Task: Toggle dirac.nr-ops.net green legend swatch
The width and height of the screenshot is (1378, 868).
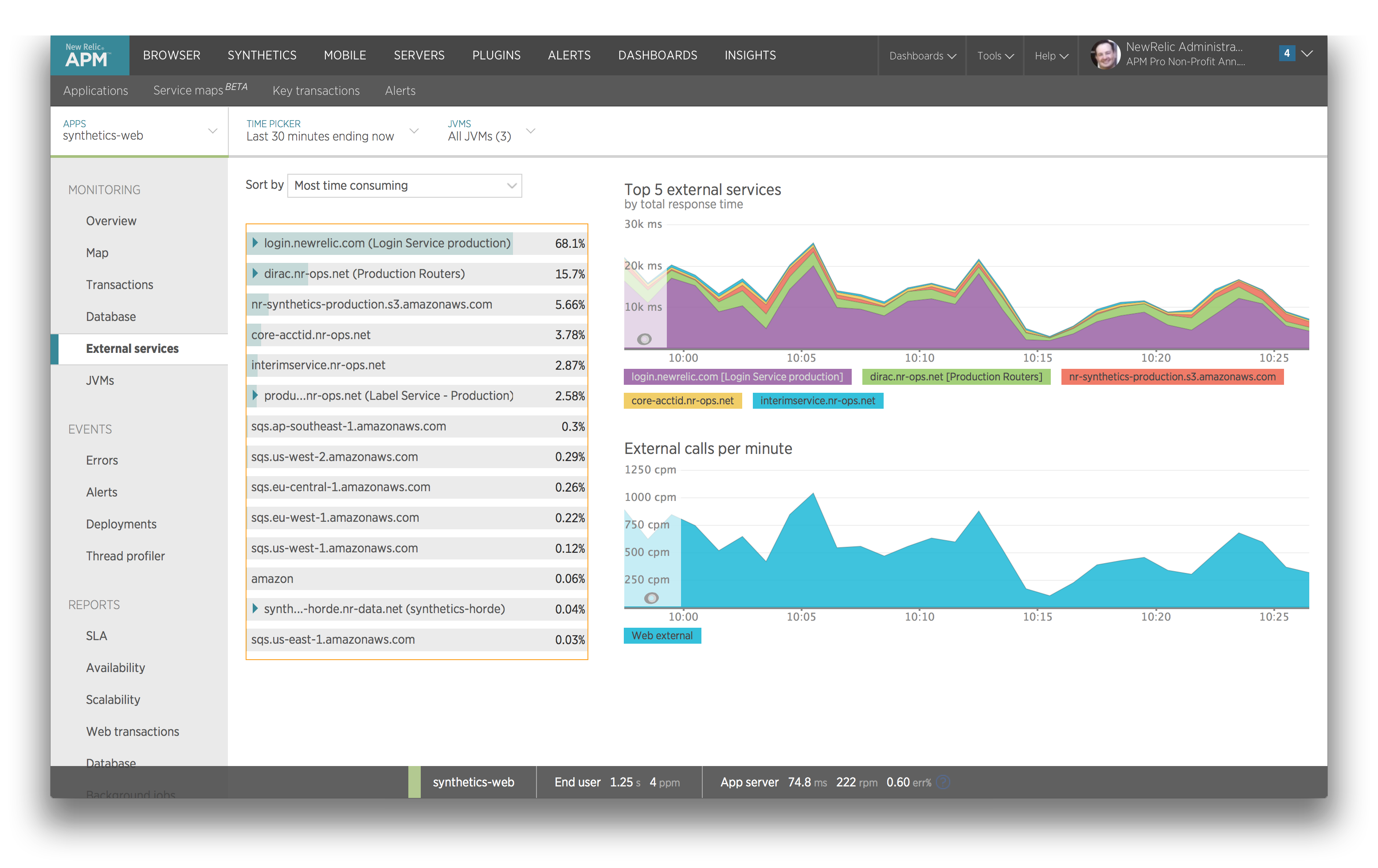Action: point(956,376)
